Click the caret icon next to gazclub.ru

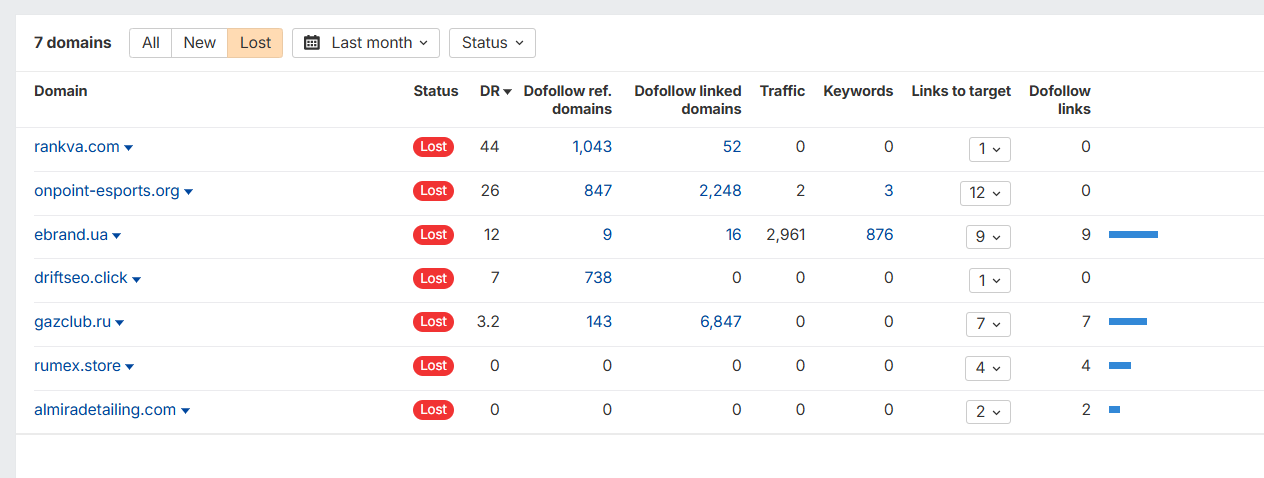120,323
